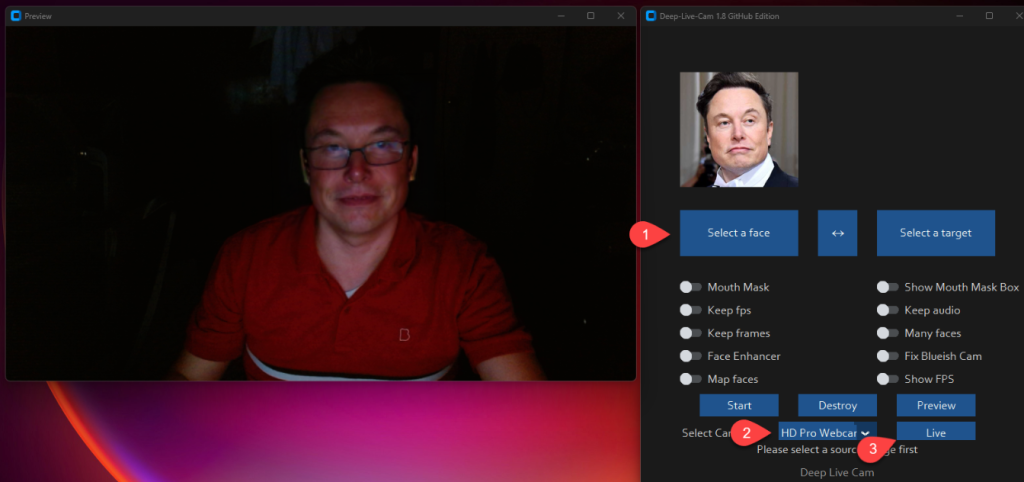The image size is (1024, 482).
Task: Close the Preview window
Action: click(x=620, y=16)
